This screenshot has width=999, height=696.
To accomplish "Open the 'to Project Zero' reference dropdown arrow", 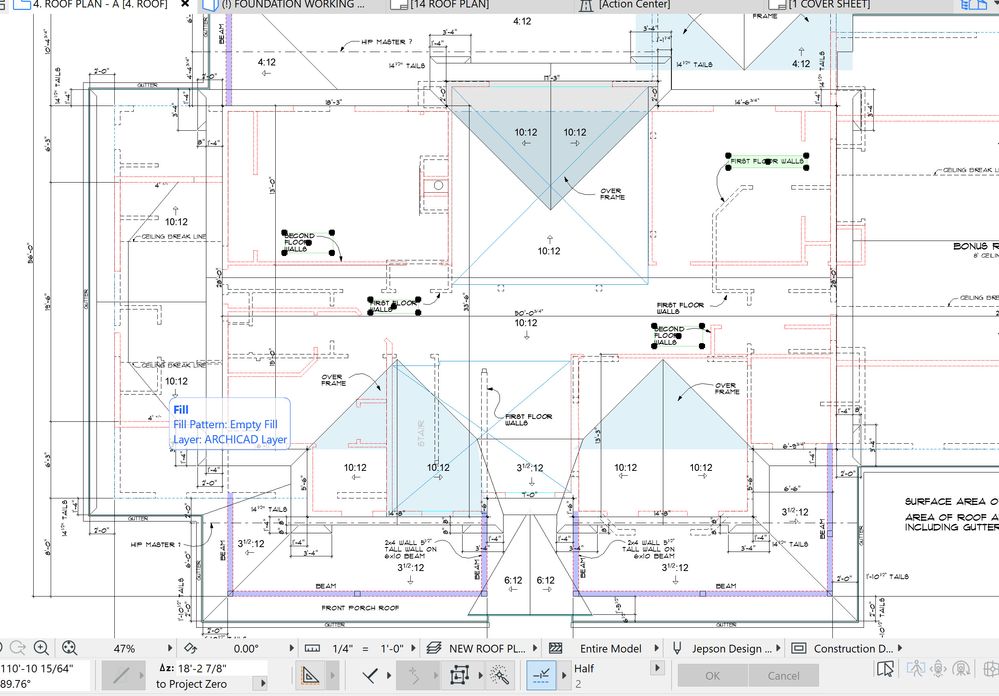I will (262, 684).
